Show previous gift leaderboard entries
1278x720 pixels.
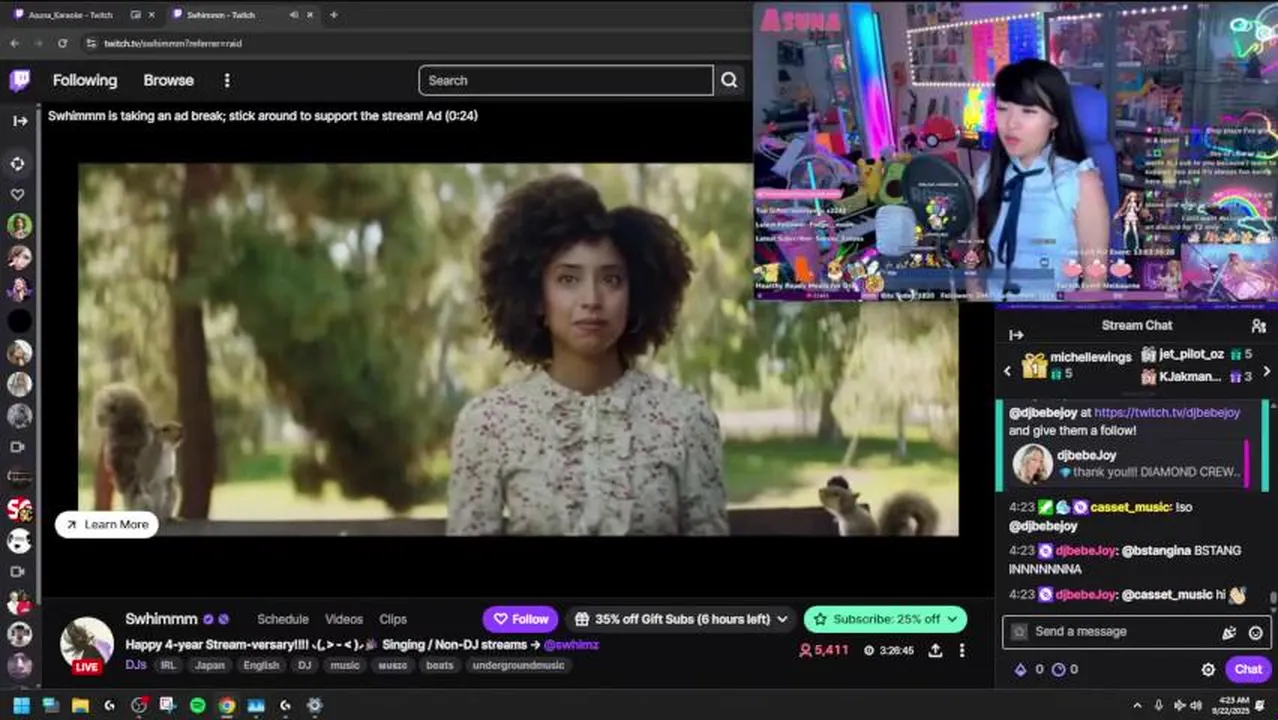pos(1007,371)
